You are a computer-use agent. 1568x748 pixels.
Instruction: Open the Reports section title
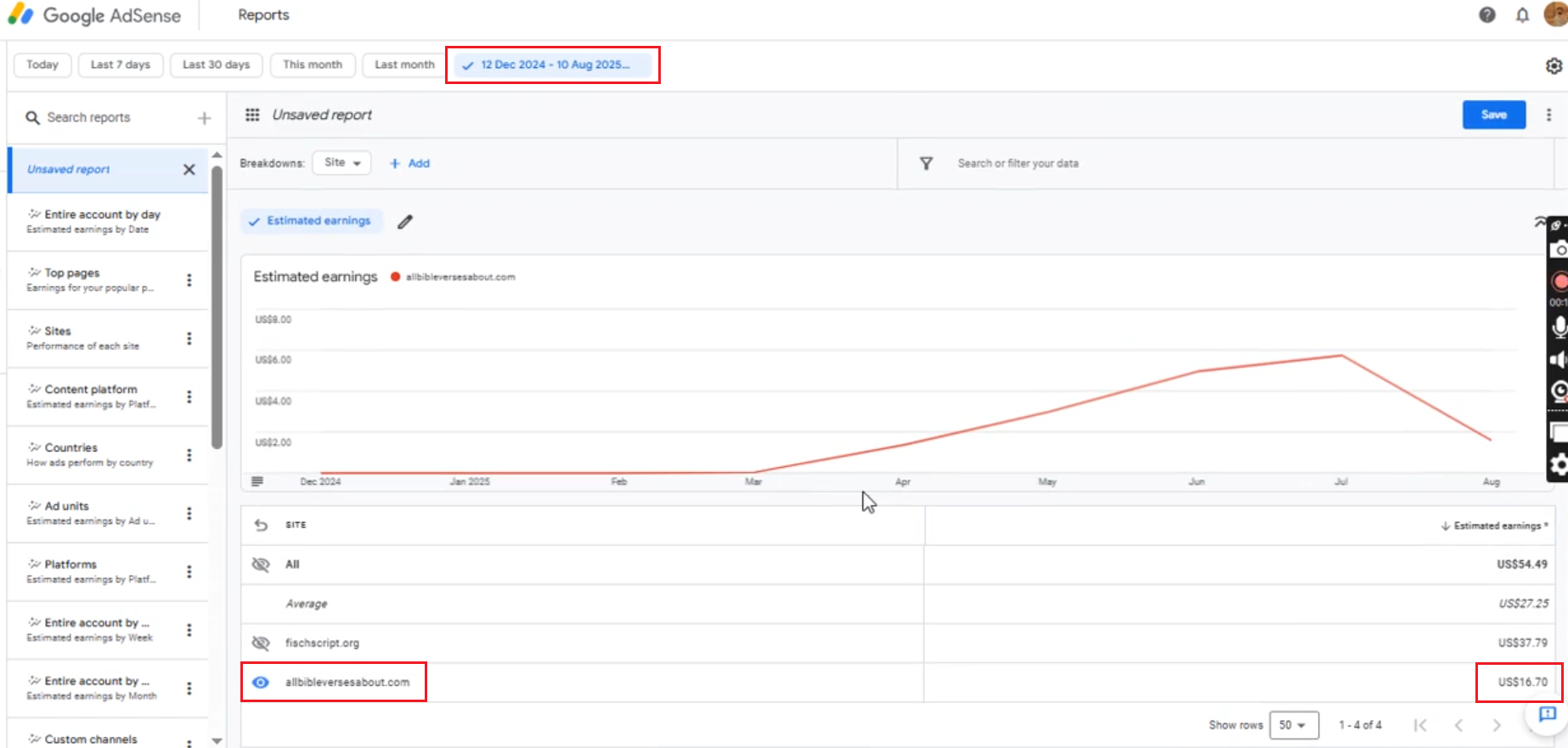(x=263, y=14)
